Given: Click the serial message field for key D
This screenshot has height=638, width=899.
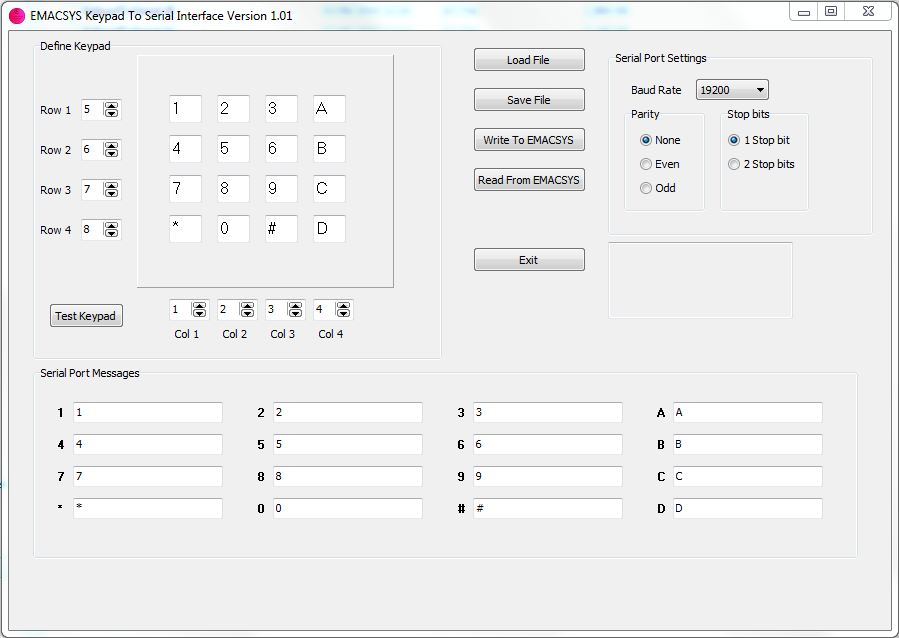Looking at the screenshot, I should tap(747, 509).
